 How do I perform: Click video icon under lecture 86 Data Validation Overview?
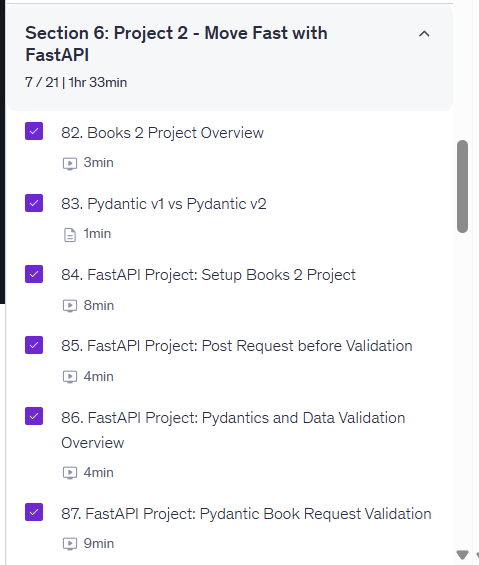click(70, 473)
